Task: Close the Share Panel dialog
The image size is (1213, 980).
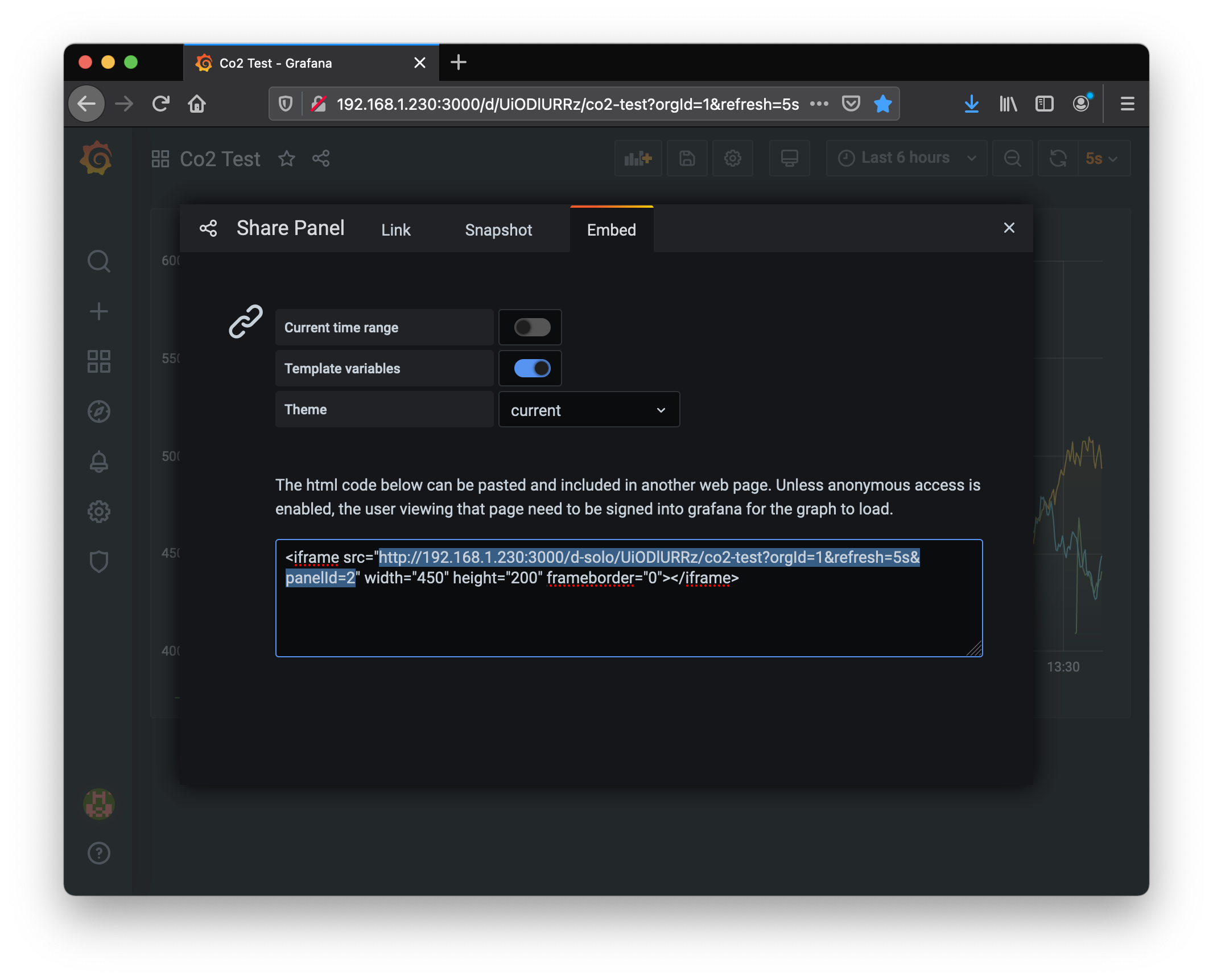Action: (x=1009, y=228)
